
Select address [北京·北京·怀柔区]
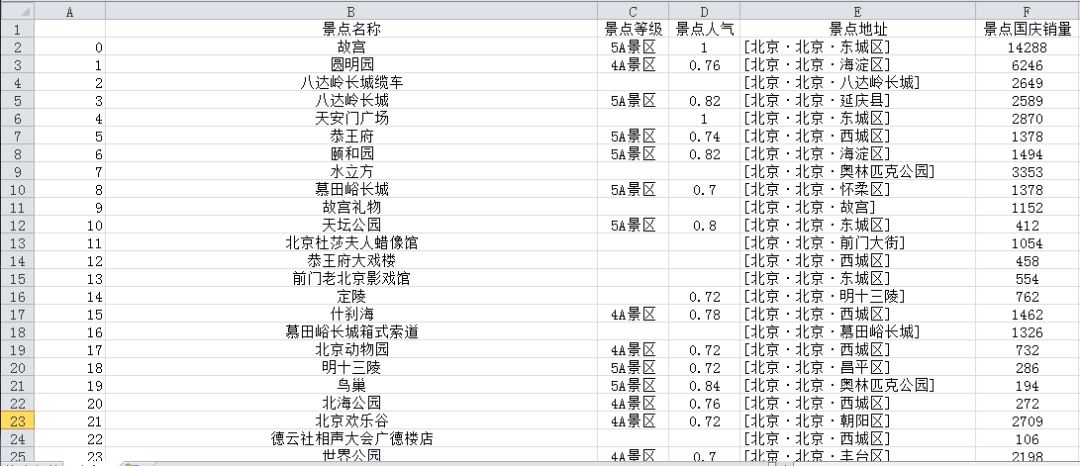coord(858,189)
